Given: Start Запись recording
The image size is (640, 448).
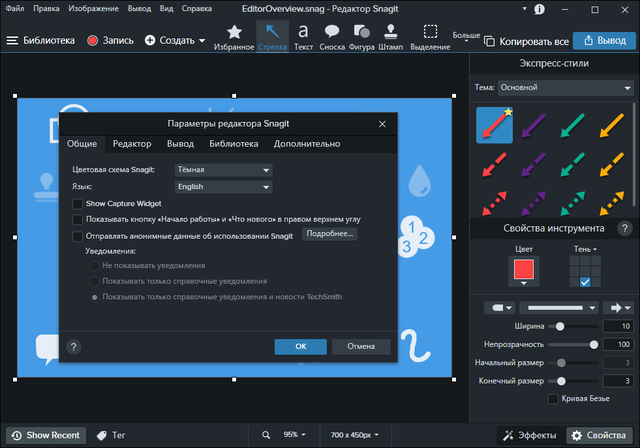Looking at the screenshot, I should pos(110,40).
